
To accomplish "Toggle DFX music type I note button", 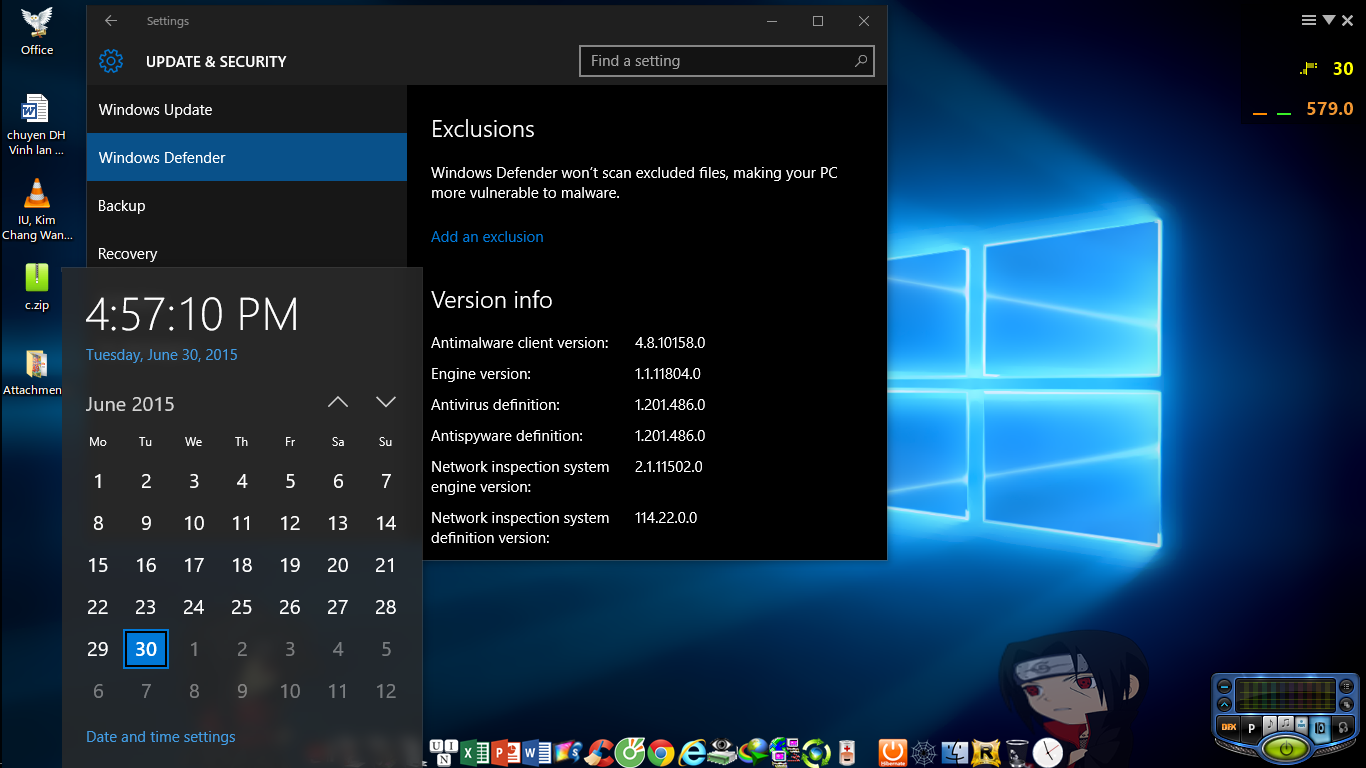I will (x=1270, y=726).
